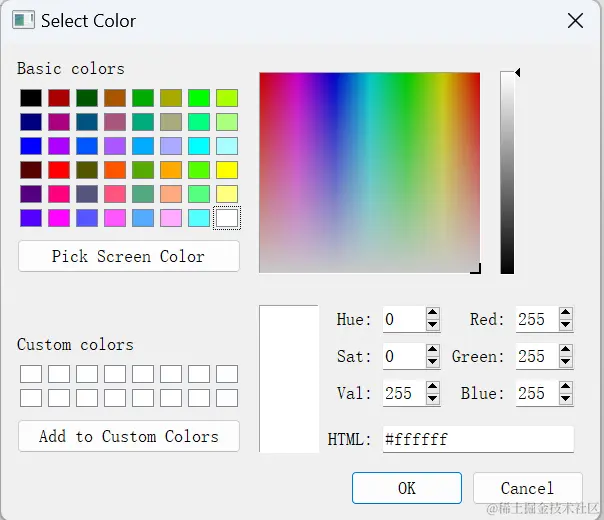Click inside the color spectrum gradient area
Screen dimensions: 604x520
coord(369,172)
